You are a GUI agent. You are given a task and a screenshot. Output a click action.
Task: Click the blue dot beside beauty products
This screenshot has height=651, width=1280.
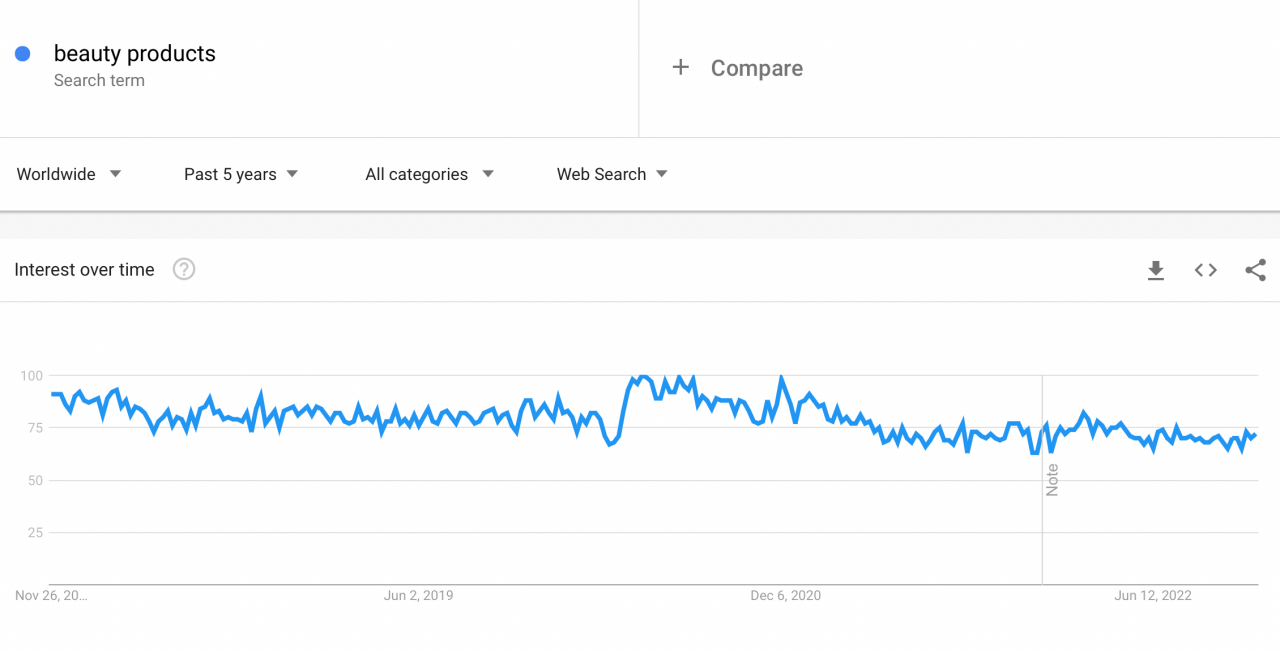(x=23, y=54)
